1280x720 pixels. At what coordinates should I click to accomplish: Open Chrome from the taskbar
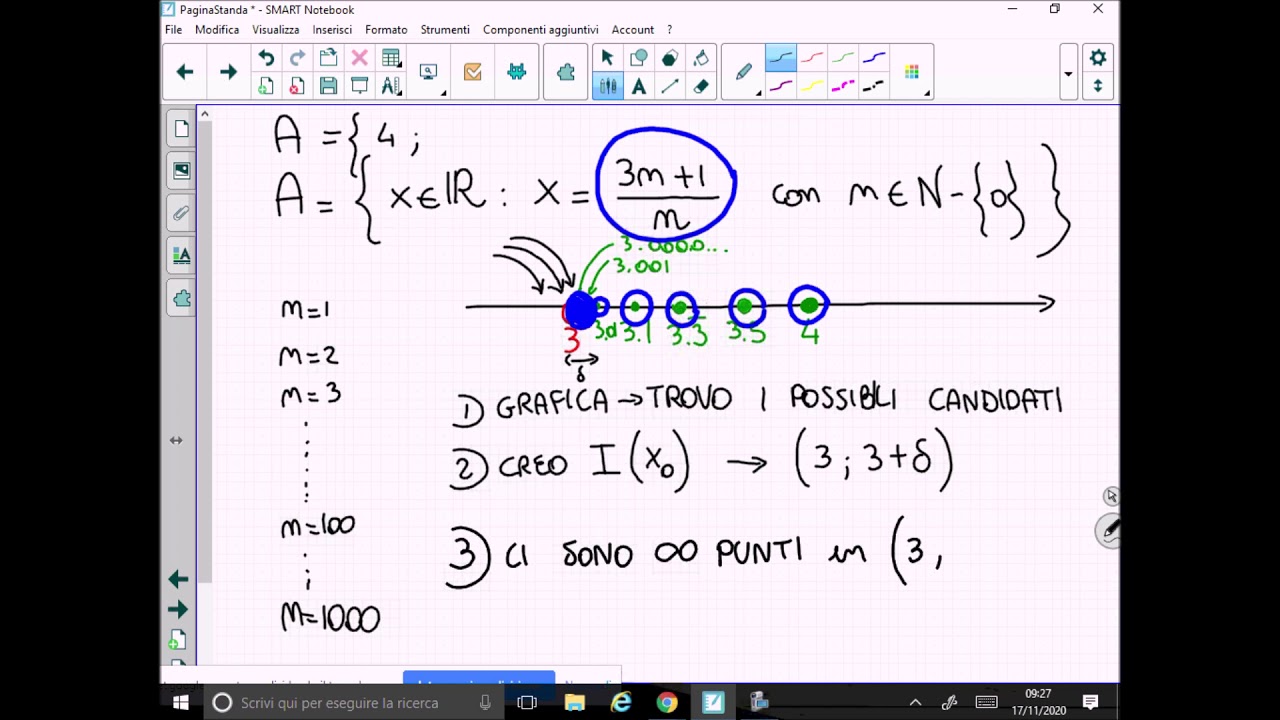click(x=666, y=702)
